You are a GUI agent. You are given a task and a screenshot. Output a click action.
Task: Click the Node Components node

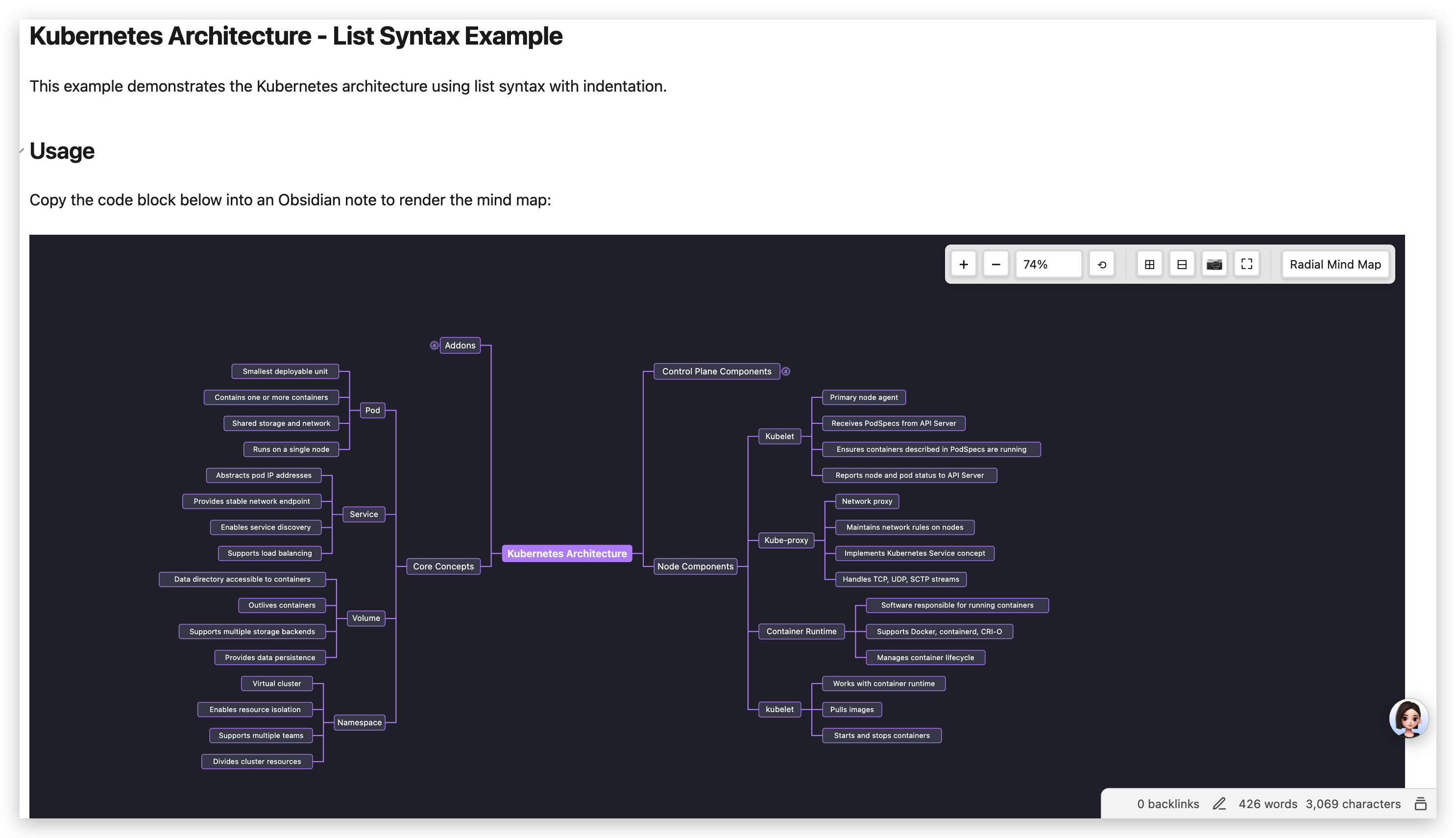click(x=696, y=567)
